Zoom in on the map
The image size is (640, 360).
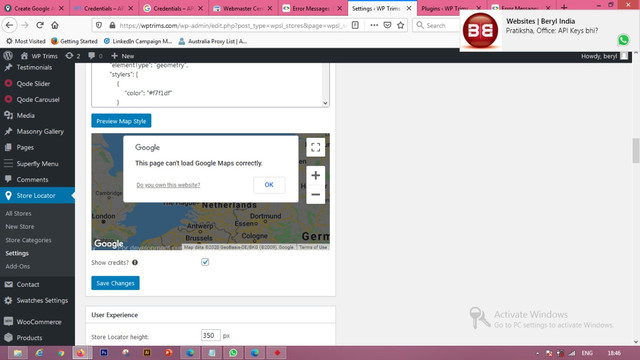[x=316, y=176]
